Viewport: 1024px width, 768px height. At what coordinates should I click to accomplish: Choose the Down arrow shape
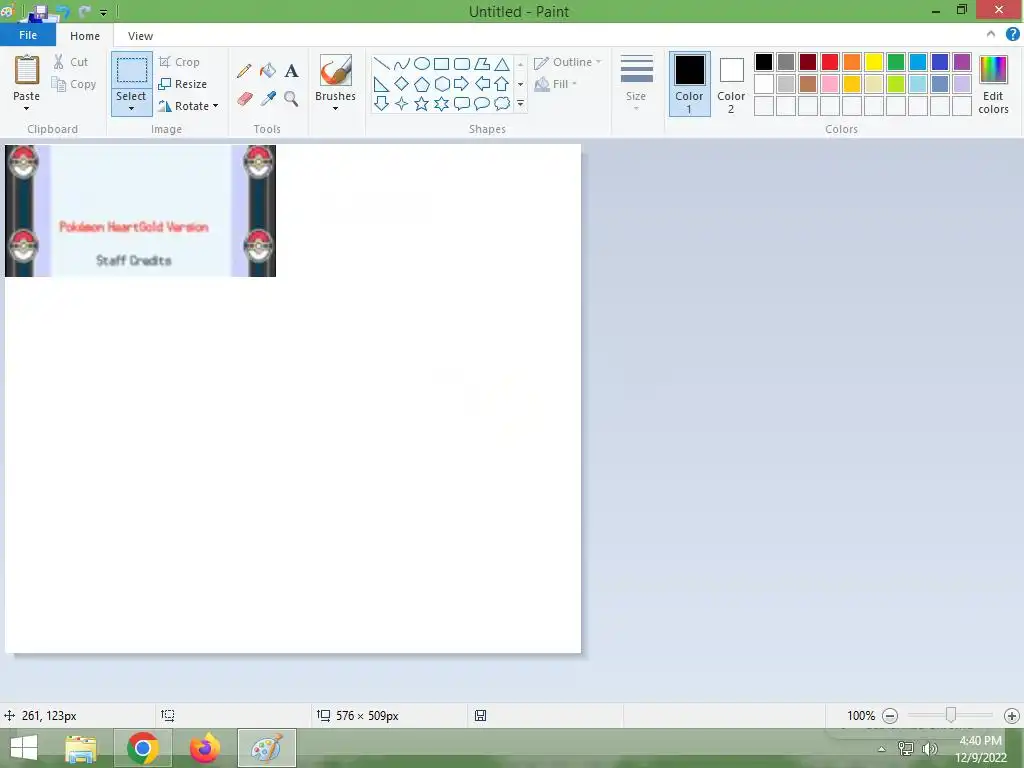coord(381,103)
